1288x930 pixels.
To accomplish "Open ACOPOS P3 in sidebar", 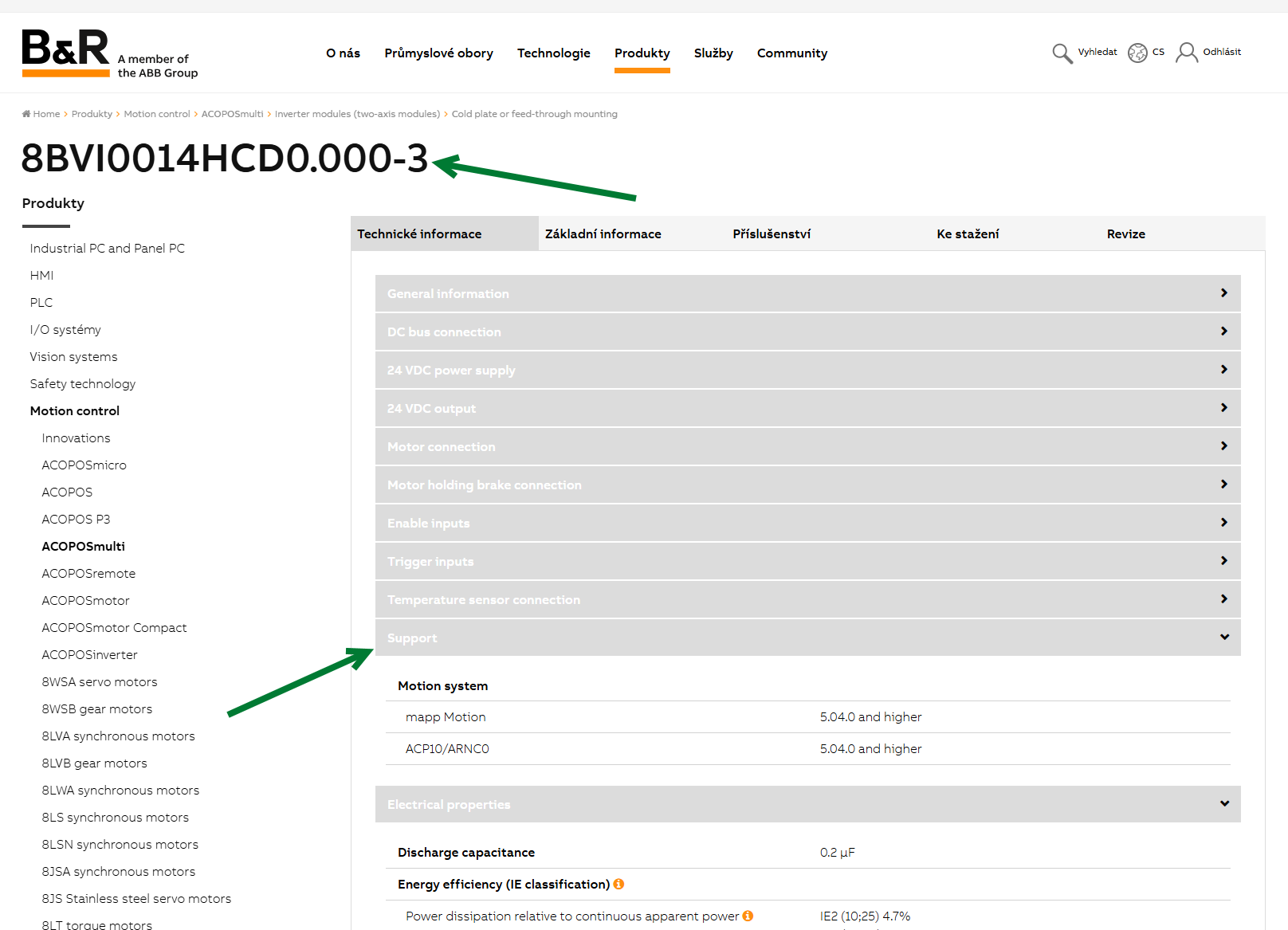I will (x=76, y=520).
